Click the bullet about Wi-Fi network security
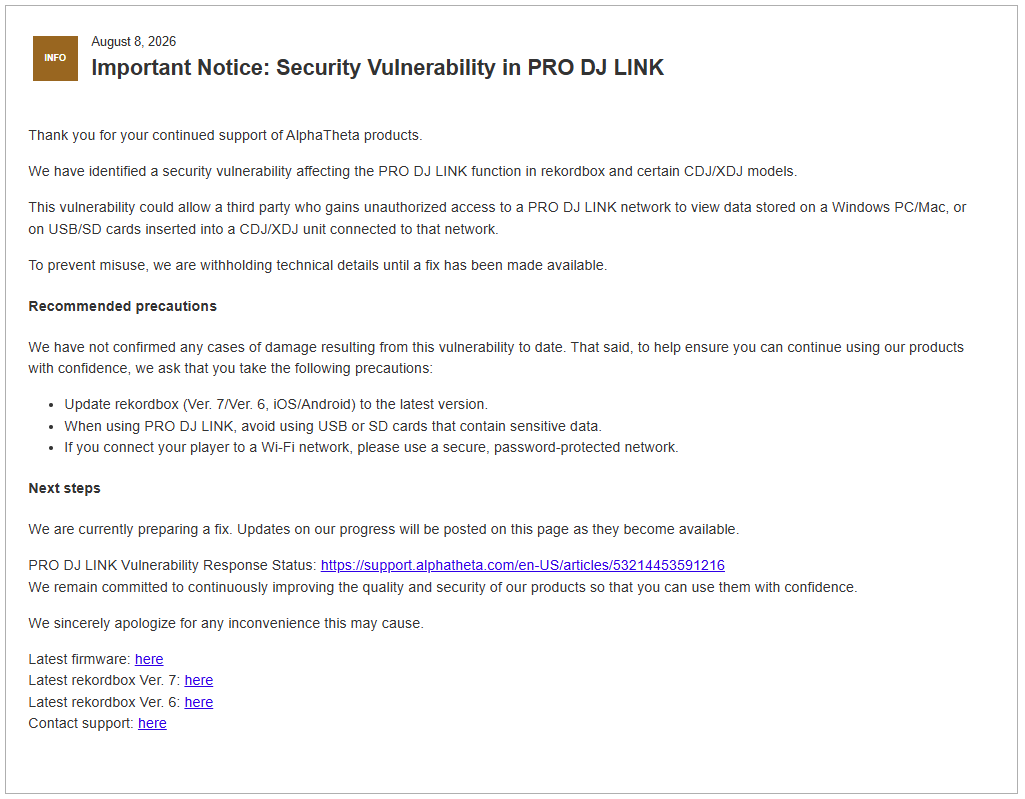The width and height of the screenshot is (1025, 799). [371, 448]
